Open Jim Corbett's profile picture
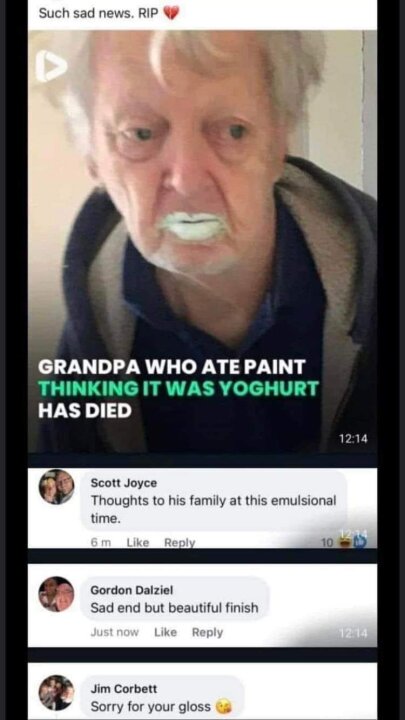The width and height of the screenshot is (405, 720). (56, 692)
